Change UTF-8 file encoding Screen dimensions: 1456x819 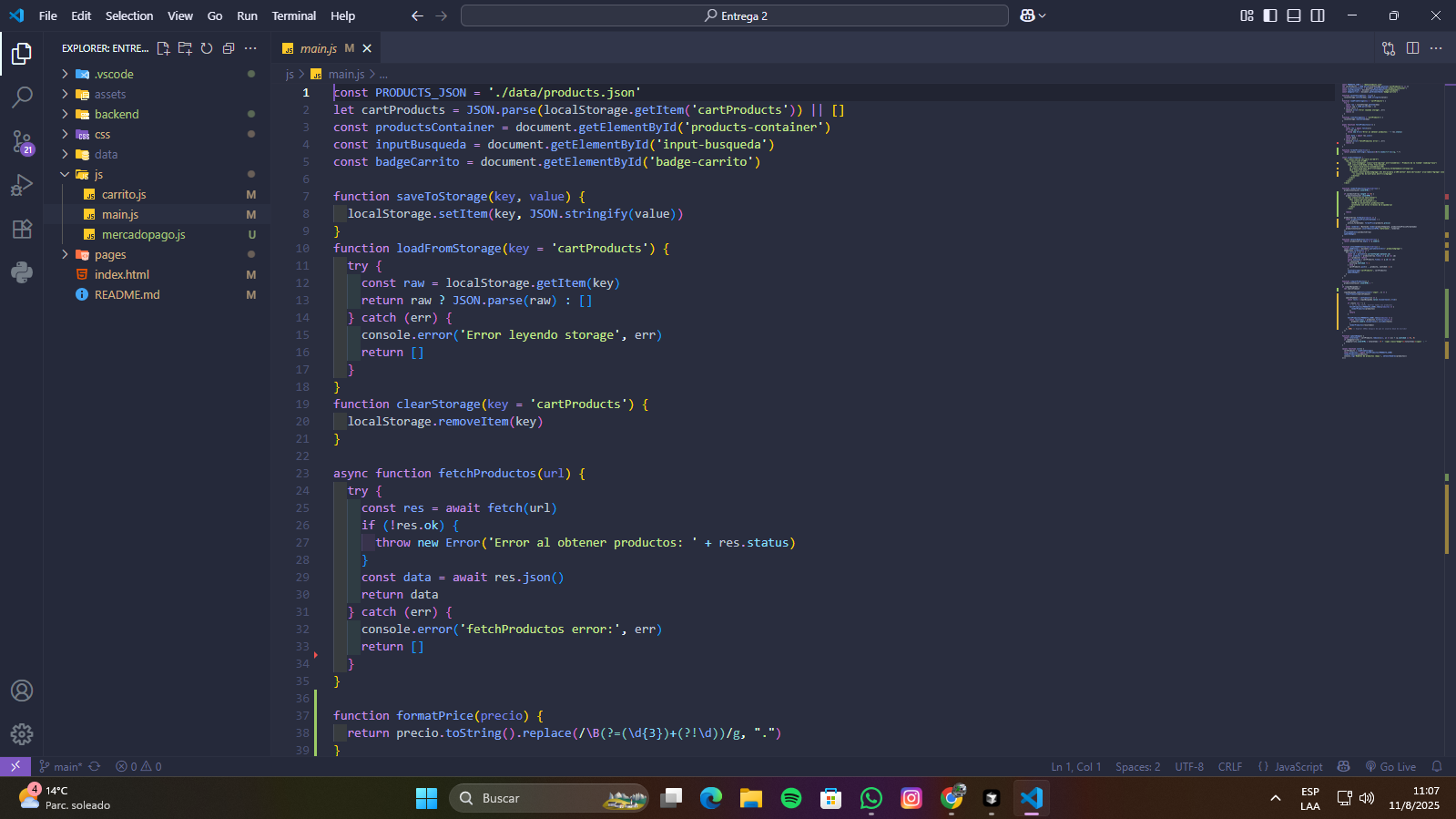pos(1189,766)
